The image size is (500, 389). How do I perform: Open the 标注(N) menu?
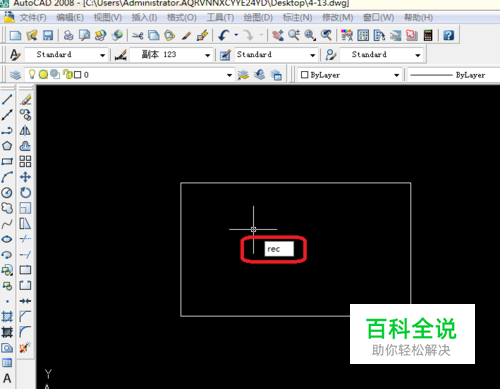[297, 17]
